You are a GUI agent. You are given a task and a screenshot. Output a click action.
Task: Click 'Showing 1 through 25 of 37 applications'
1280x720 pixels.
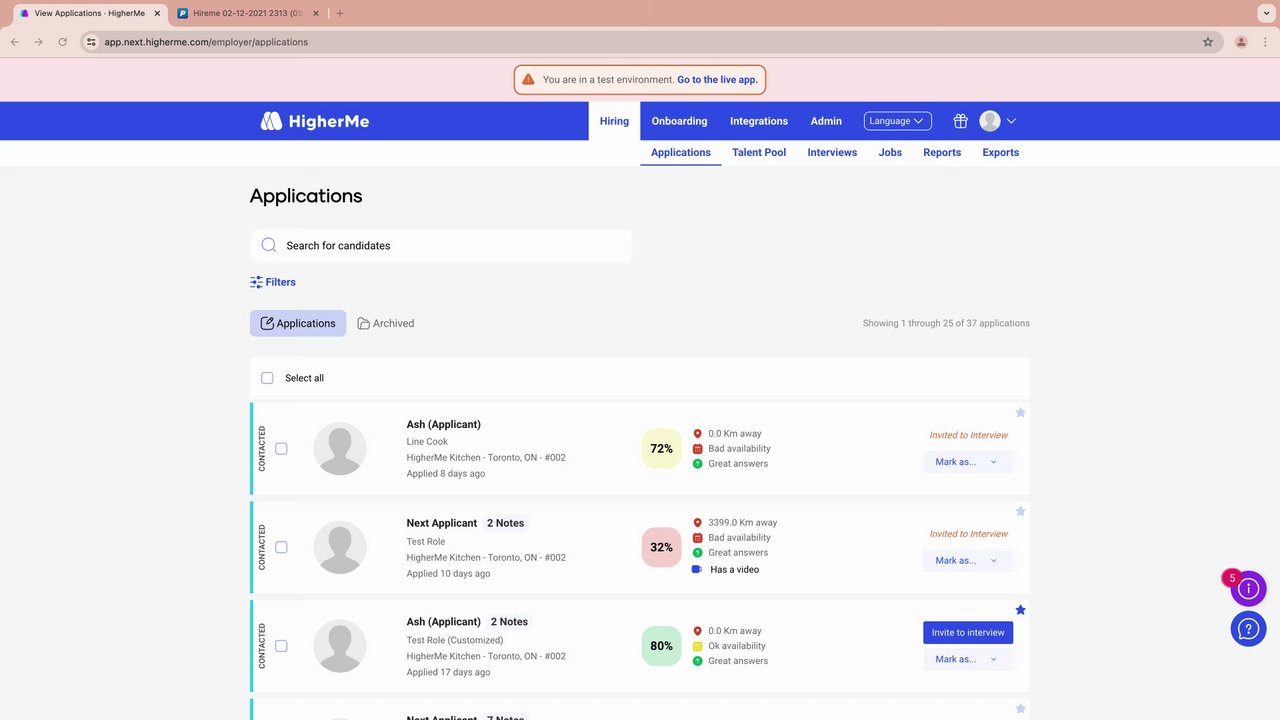(x=946, y=323)
